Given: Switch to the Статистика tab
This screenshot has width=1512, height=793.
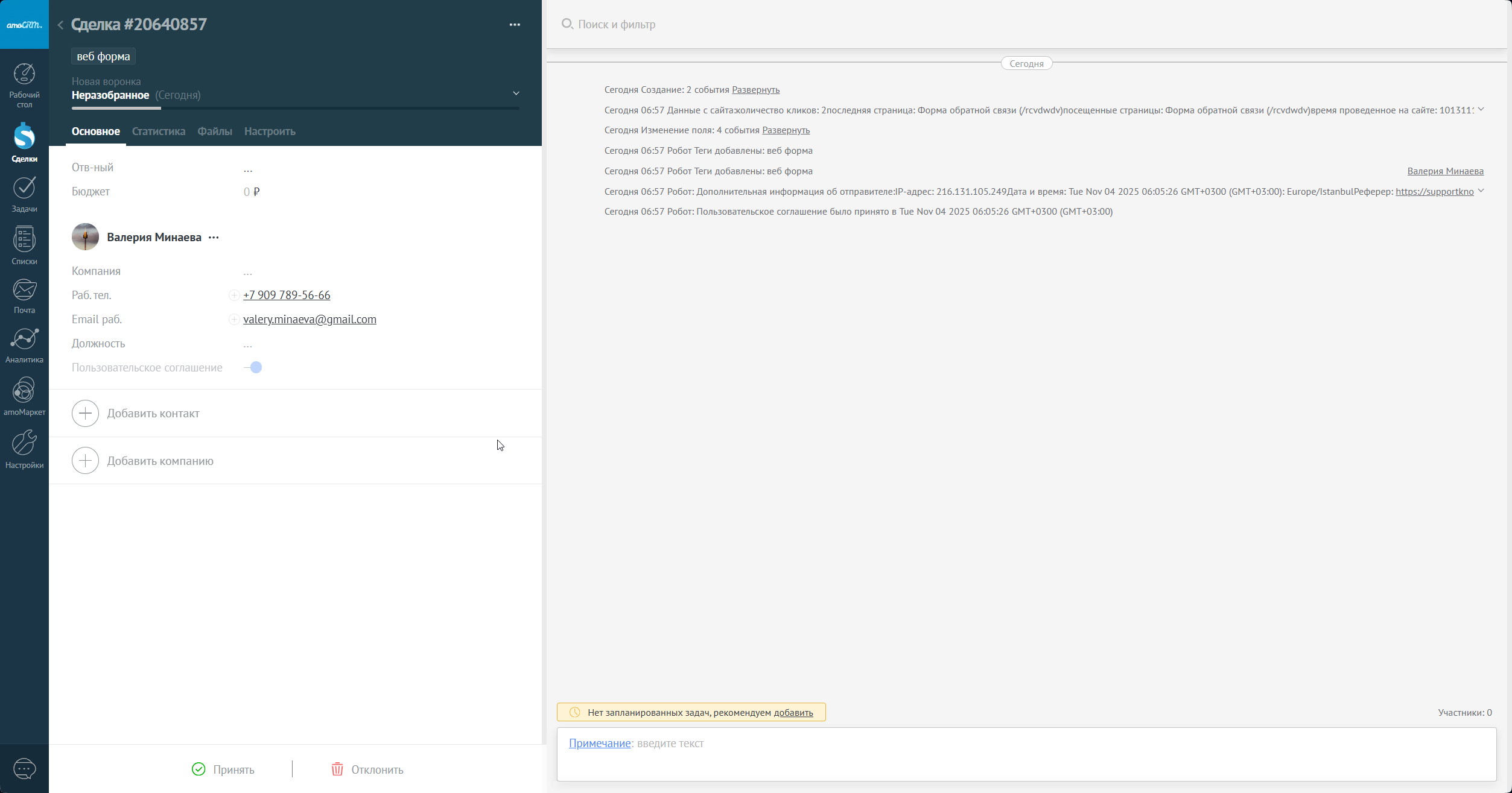Looking at the screenshot, I should 159,131.
